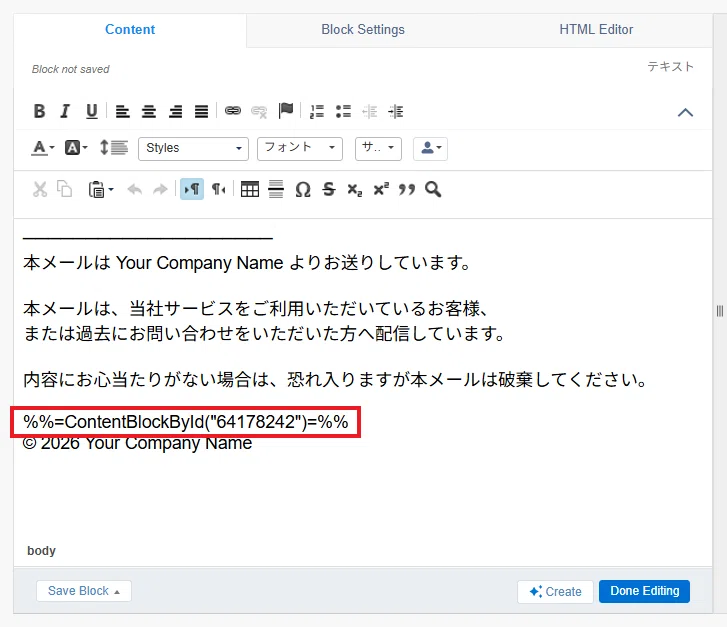Screen dimensions: 727x627
Task: Toggle subscript formatting
Action: [355, 189]
